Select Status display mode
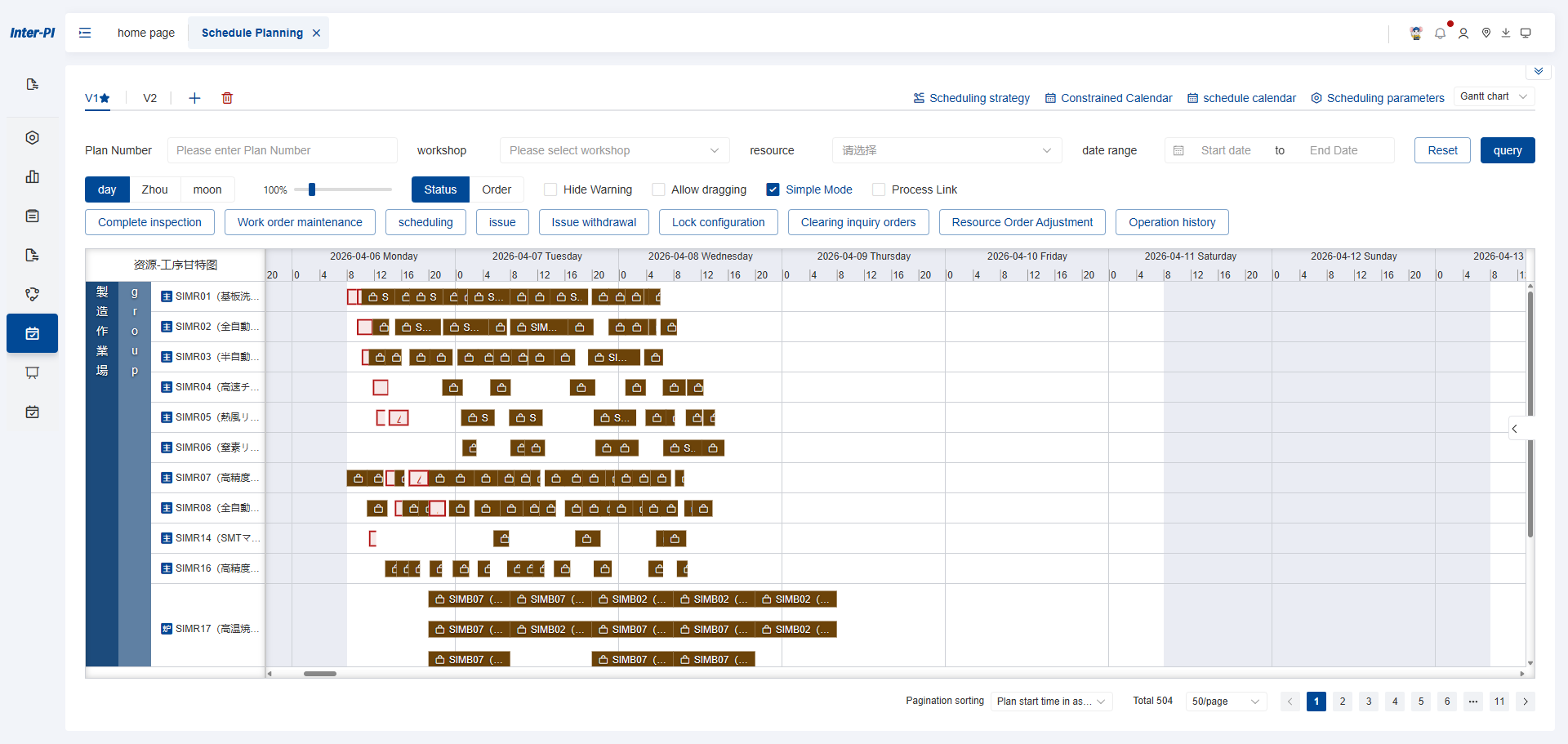Image resolution: width=1568 pixels, height=744 pixels. tap(440, 189)
